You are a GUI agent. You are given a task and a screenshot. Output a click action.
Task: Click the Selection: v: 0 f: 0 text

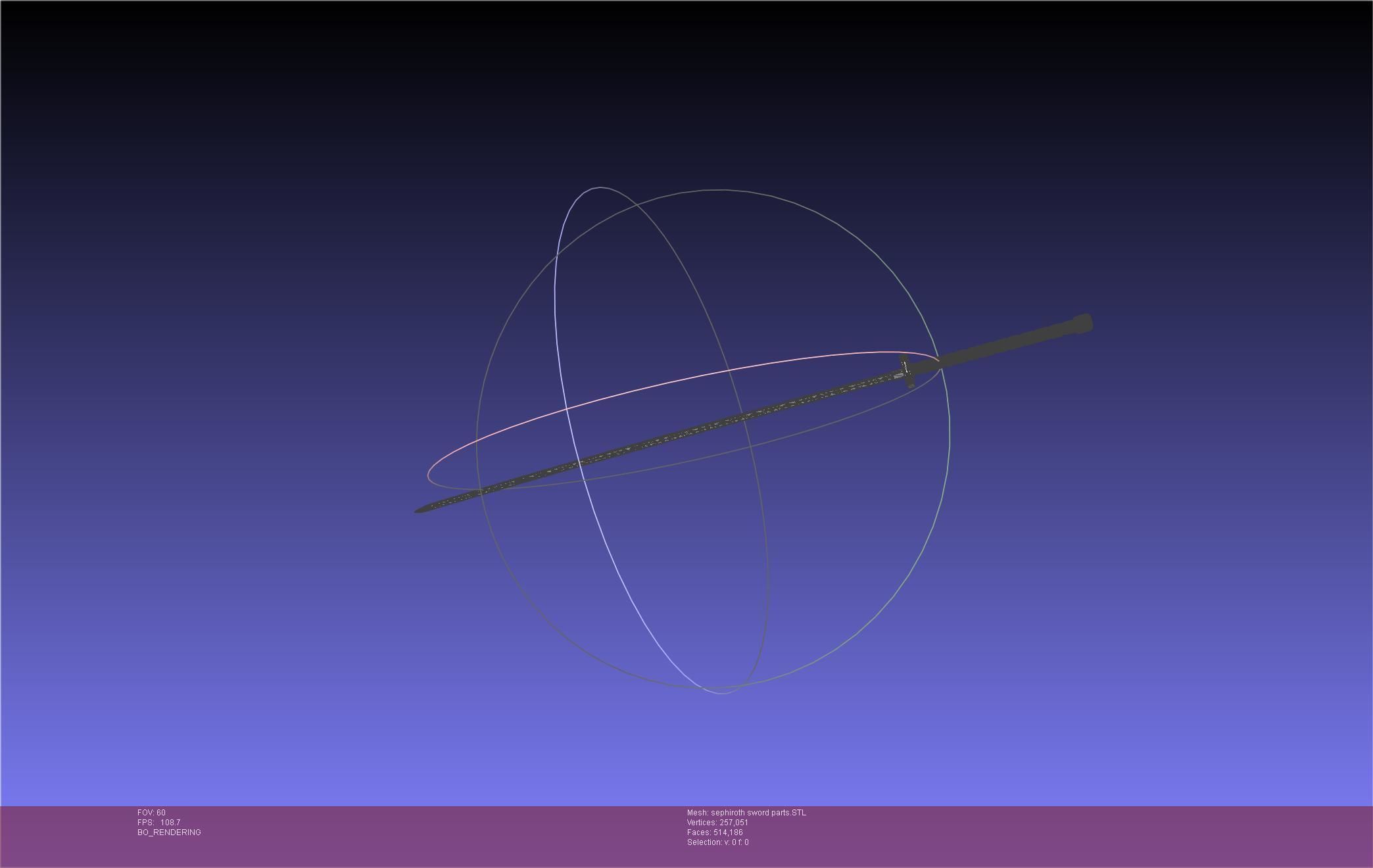[x=717, y=842]
